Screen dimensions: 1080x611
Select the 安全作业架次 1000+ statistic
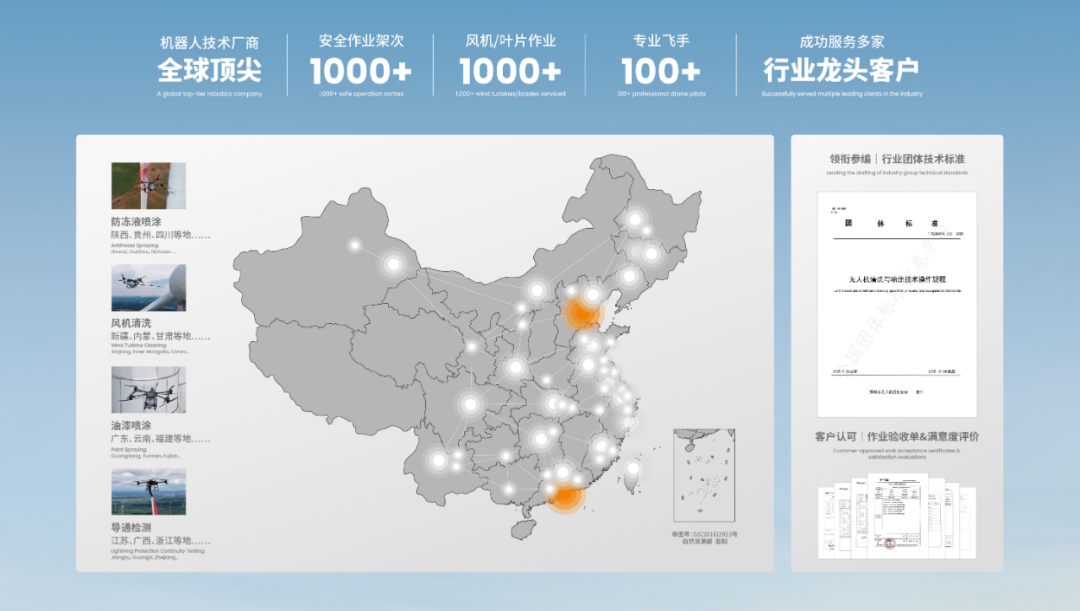[360, 71]
